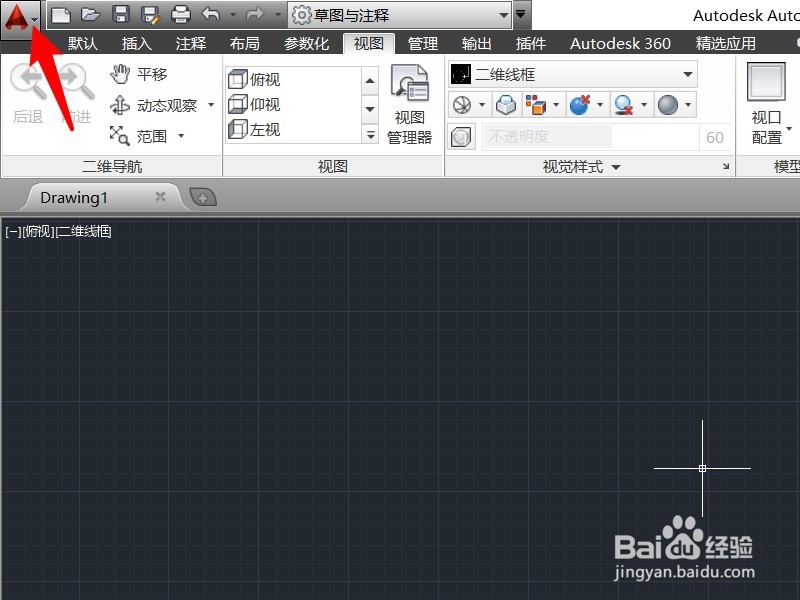The height and width of the screenshot is (600, 800).
Task: Click the Undo arrow
Action: [212, 13]
